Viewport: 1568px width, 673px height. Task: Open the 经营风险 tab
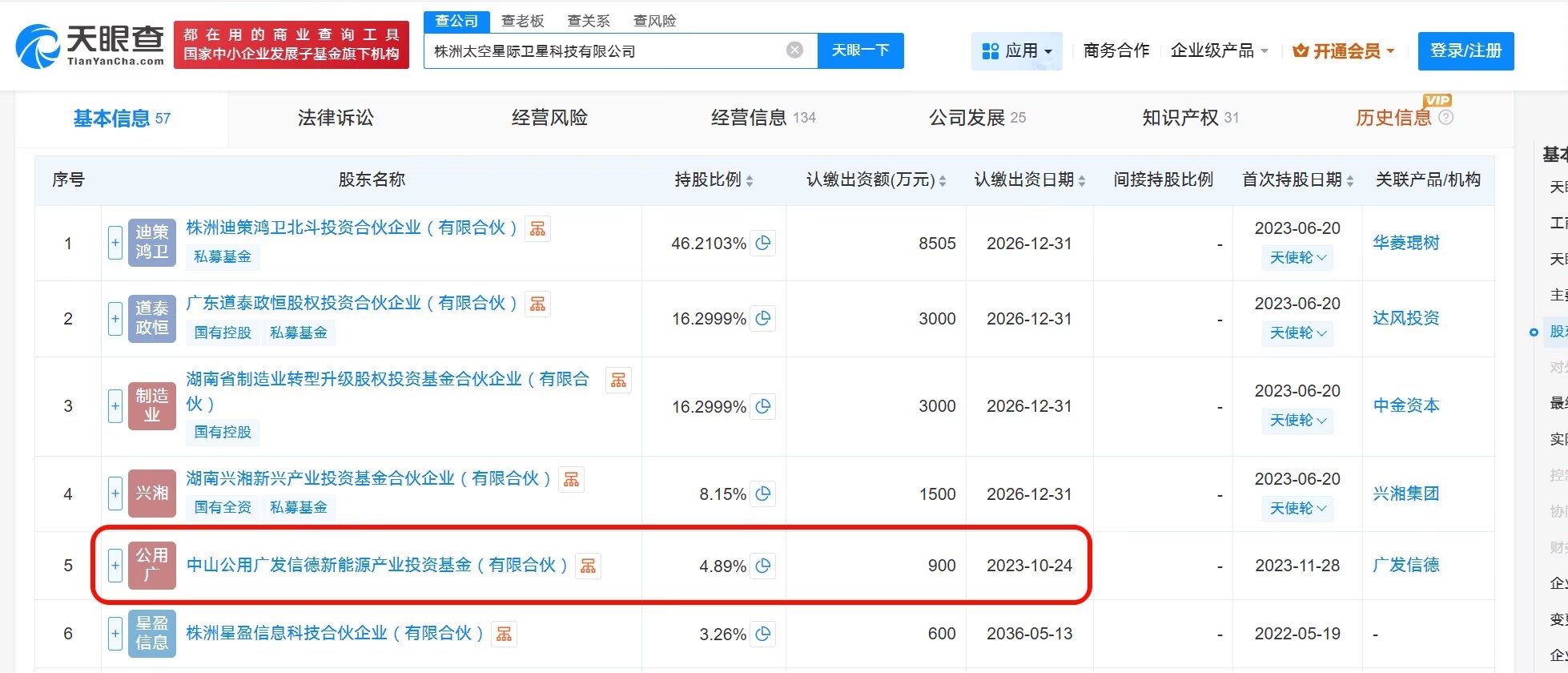coord(549,118)
